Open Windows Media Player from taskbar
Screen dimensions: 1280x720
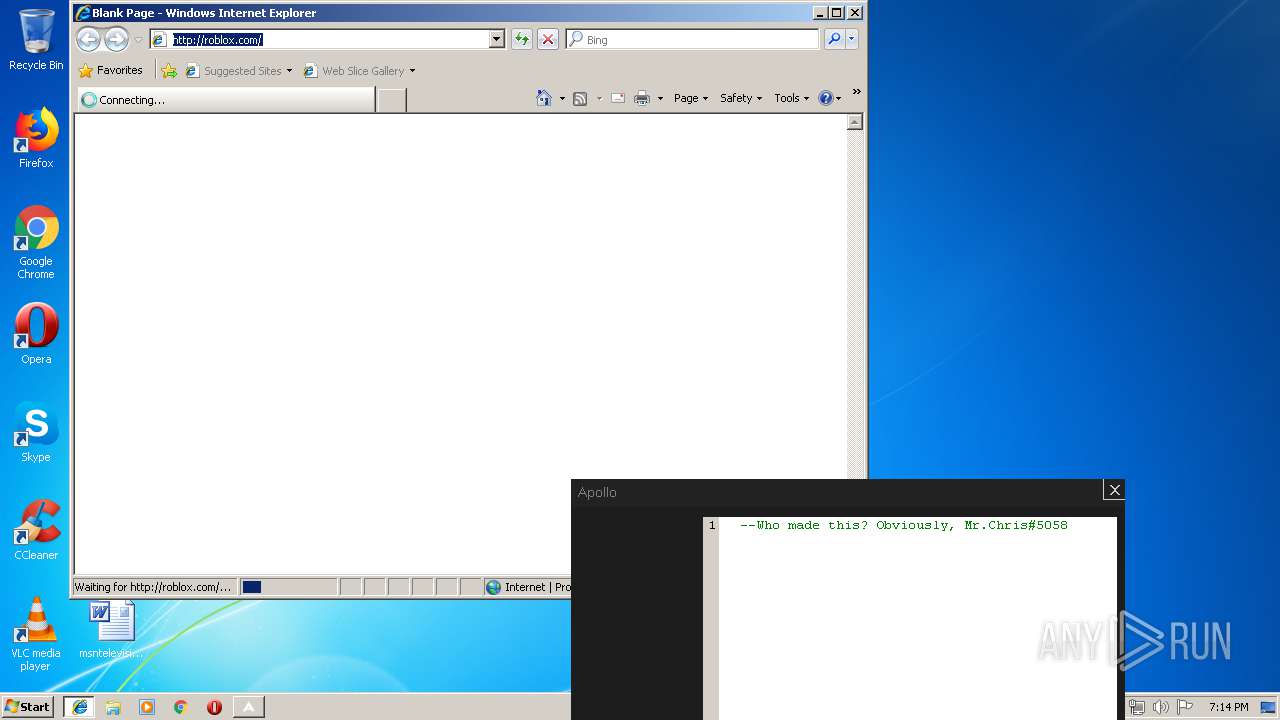click(x=147, y=707)
